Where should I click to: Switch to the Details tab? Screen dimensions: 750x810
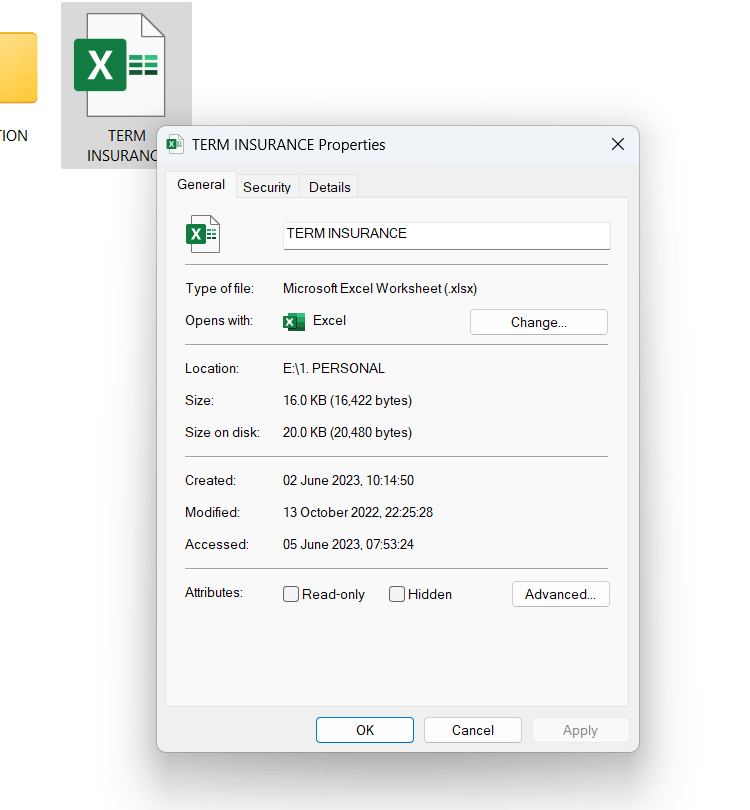pos(330,187)
